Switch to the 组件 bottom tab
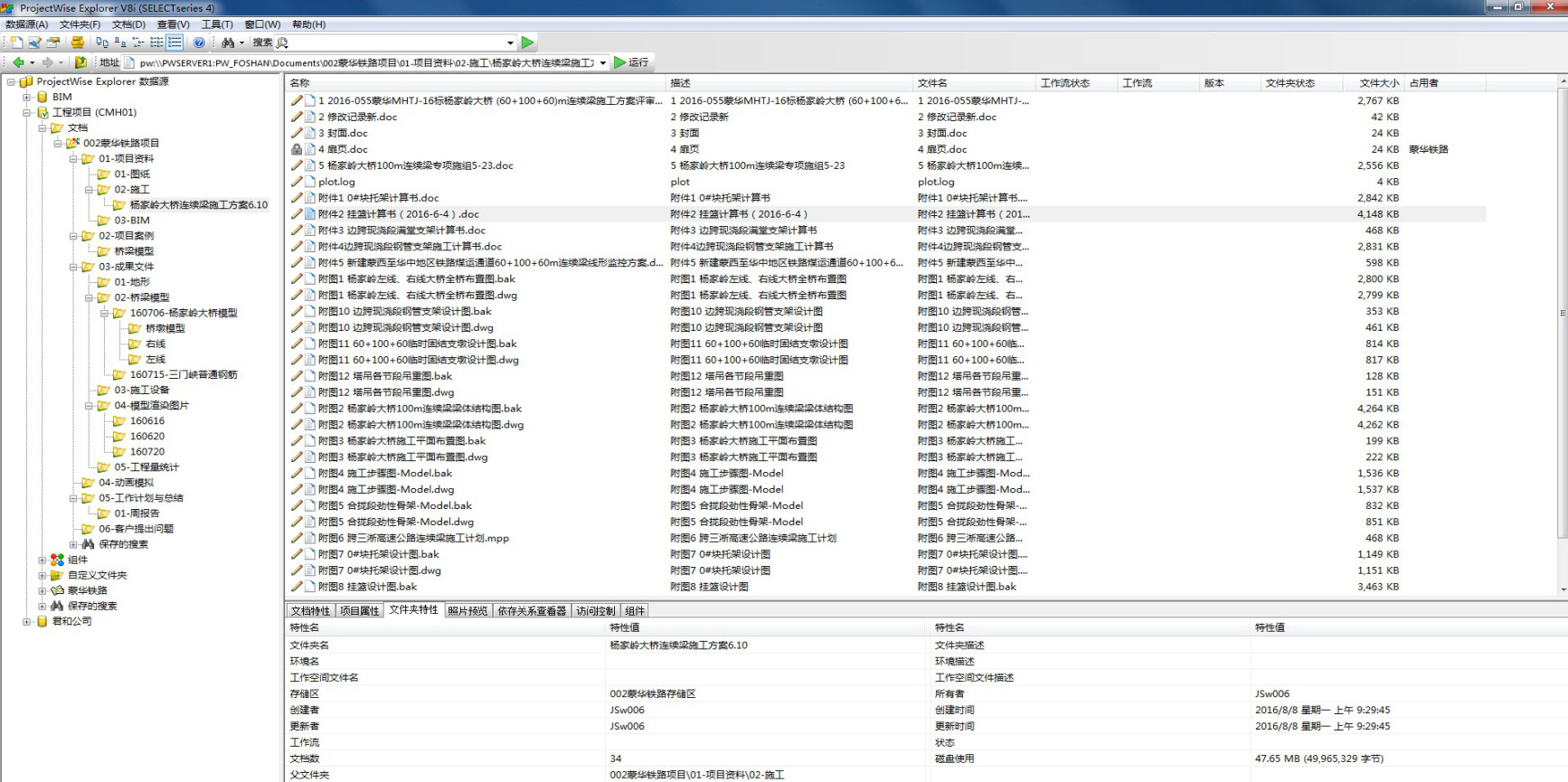The image size is (1568, 782). coord(635,611)
